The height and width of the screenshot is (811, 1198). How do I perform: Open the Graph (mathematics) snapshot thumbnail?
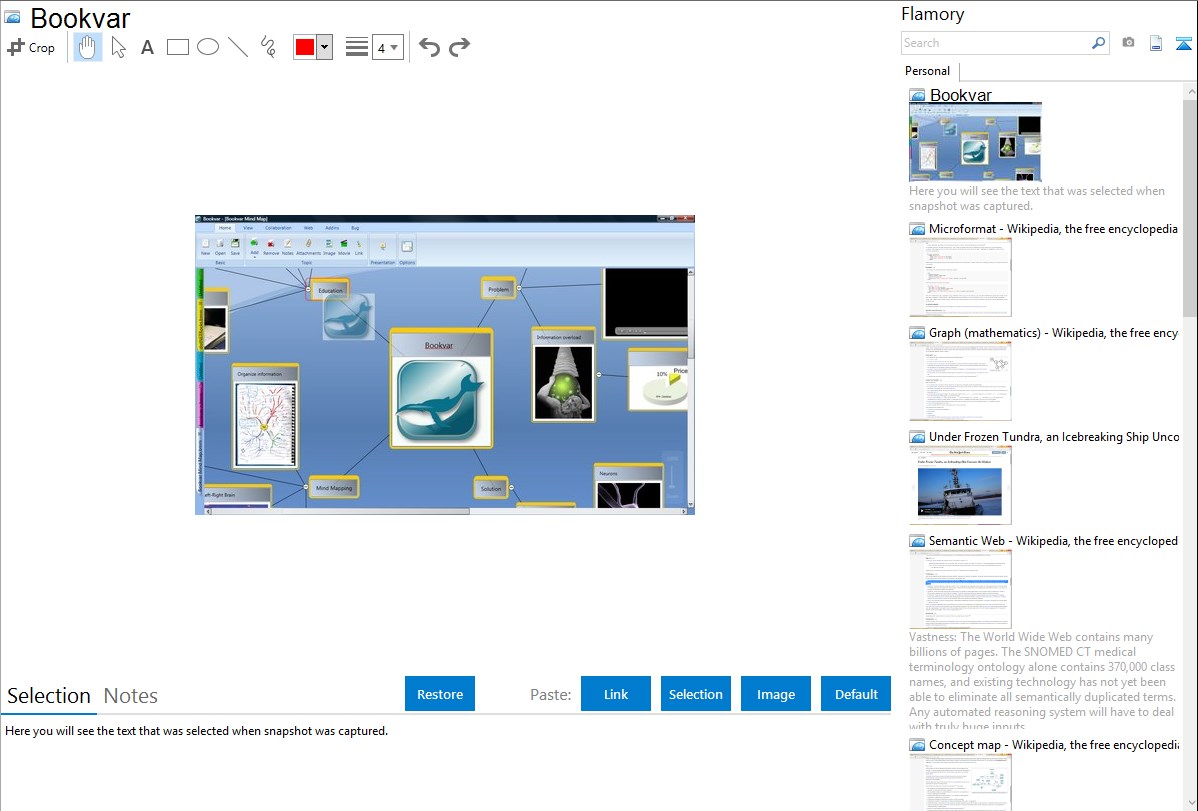[960, 381]
